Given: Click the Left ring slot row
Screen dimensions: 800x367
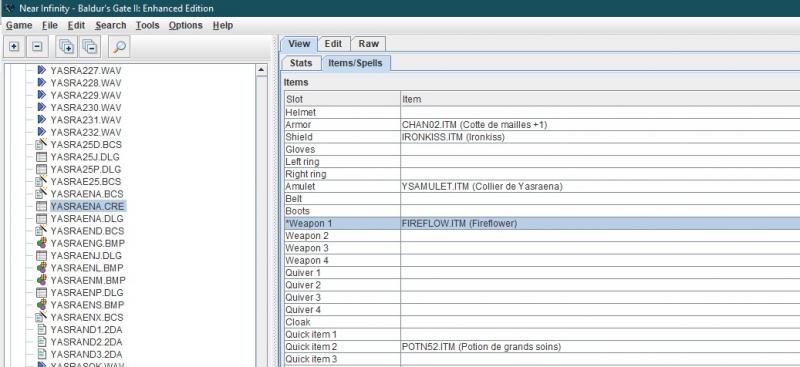Looking at the screenshot, I should tap(542, 162).
